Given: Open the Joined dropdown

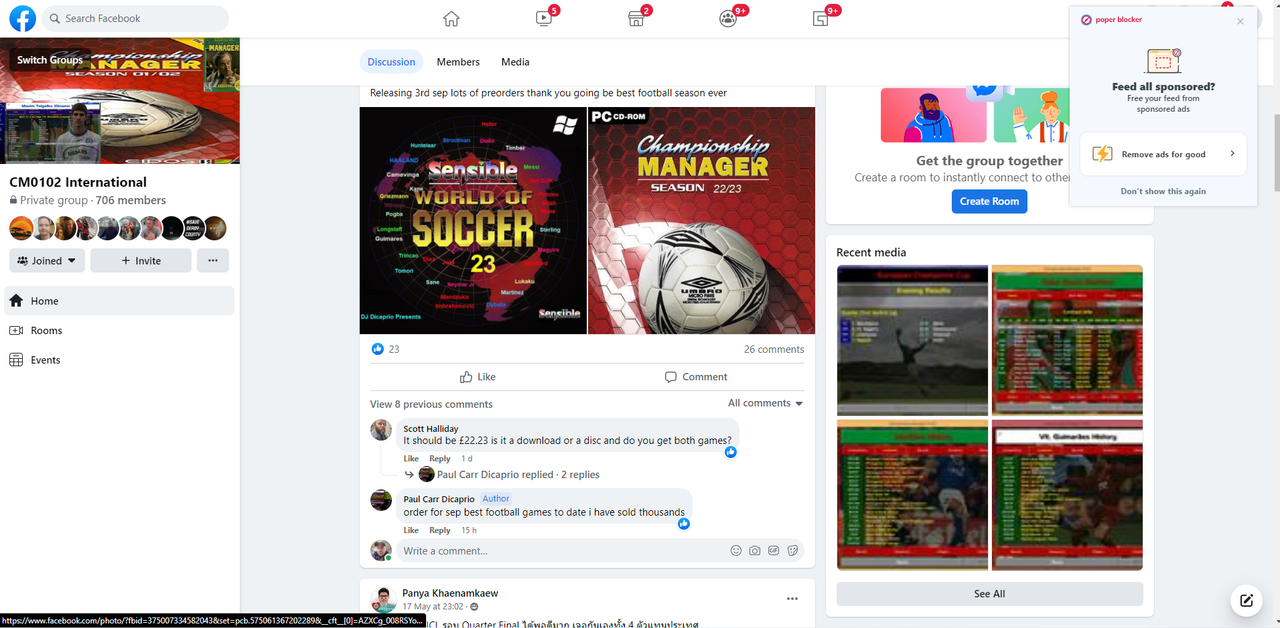Looking at the screenshot, I should tap(47, 261).
